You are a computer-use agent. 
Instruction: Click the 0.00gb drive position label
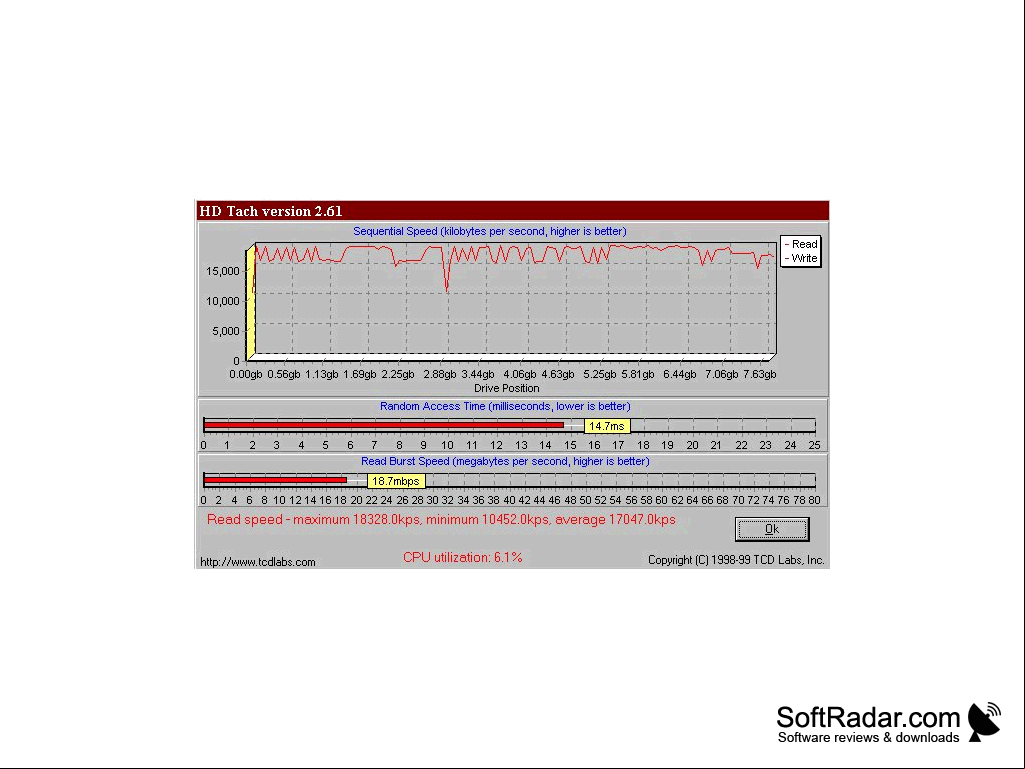click(x=246, y=375)
